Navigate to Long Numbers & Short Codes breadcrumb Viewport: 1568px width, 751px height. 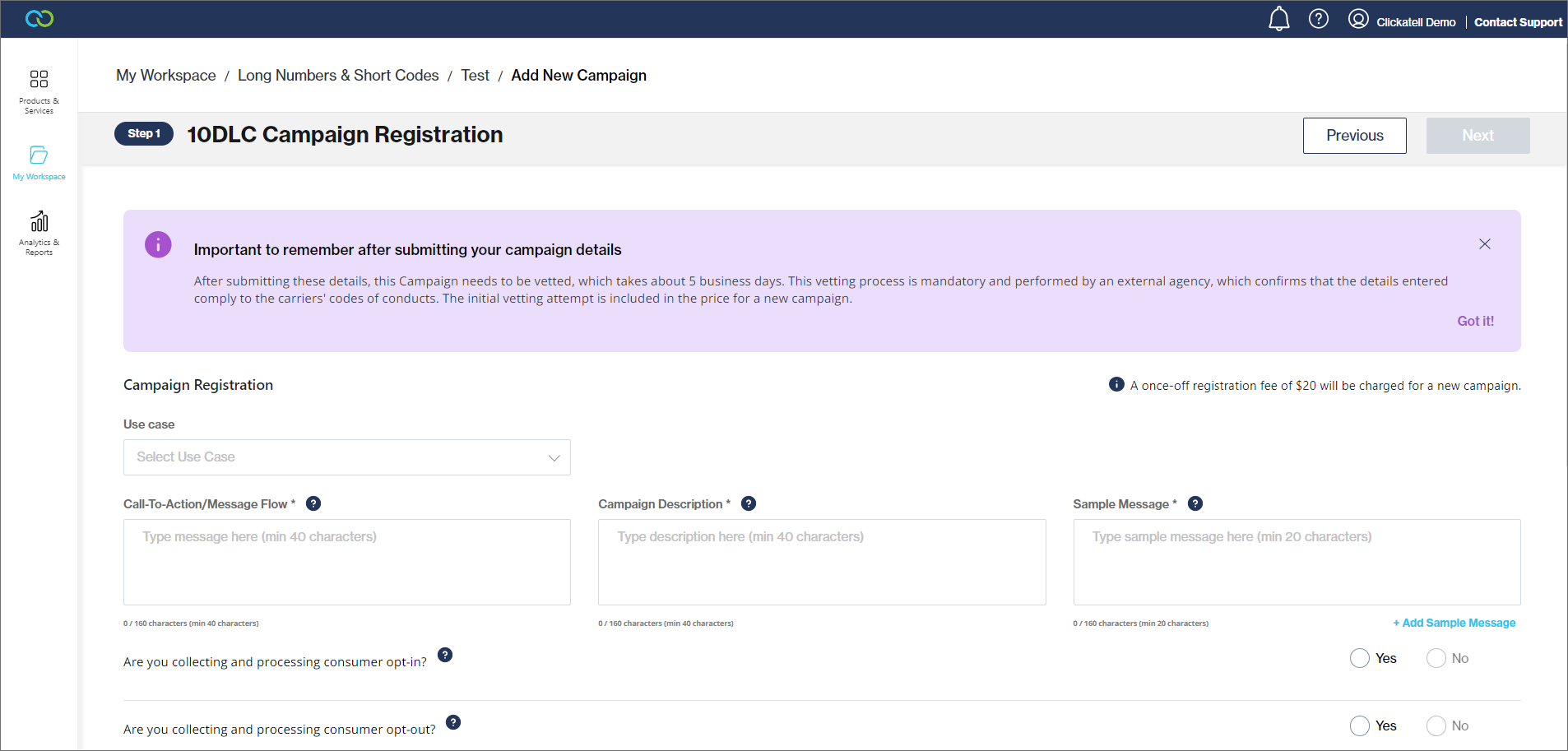point(338,76)
